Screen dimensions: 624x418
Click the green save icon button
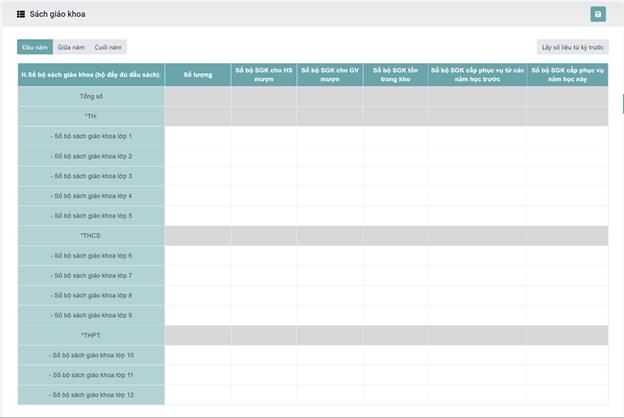pyautogui.click(x=598, y=14)
